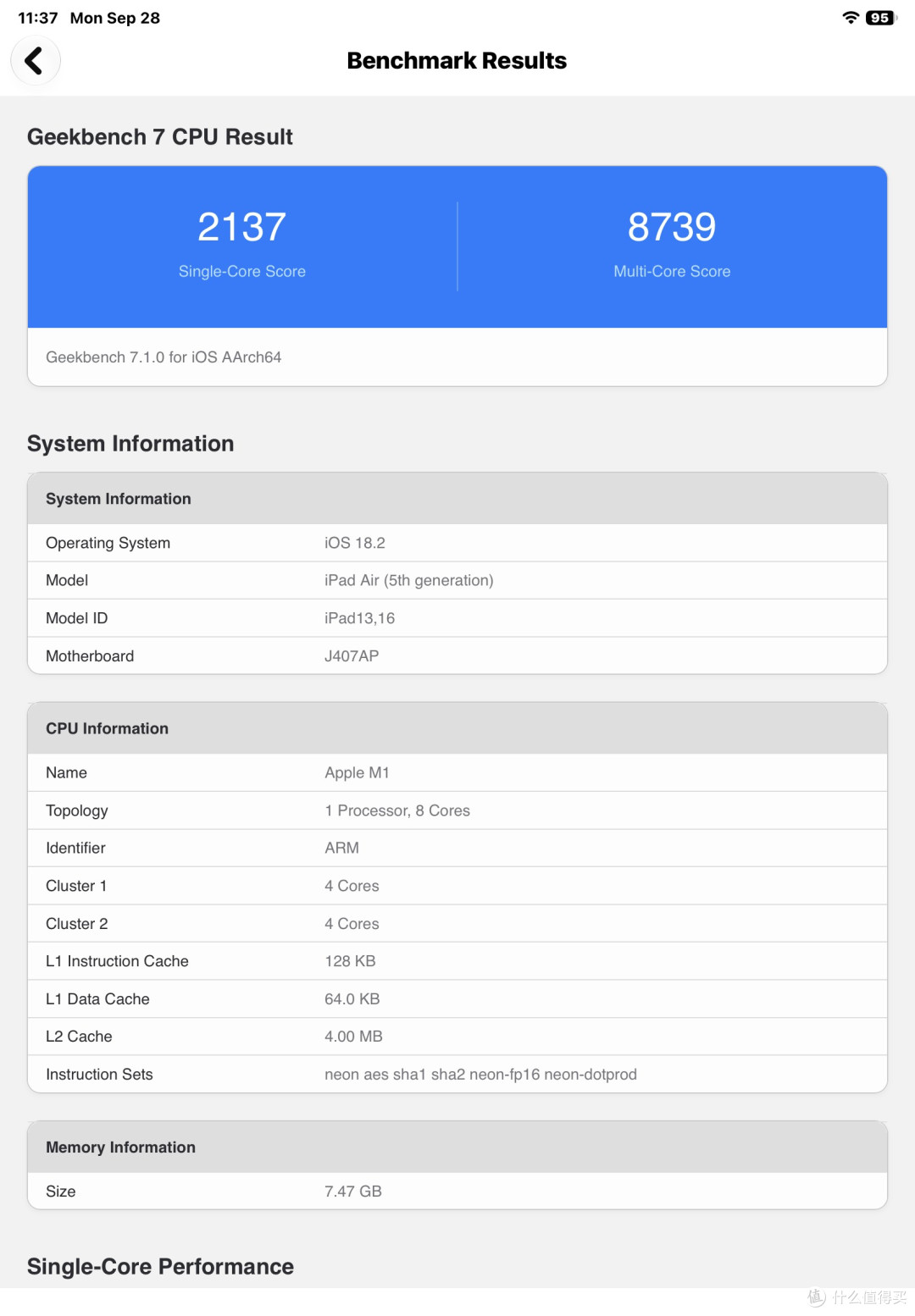Tap the Single-Core Performance heading
Image resolution: width=915 pixels, height=1316 pixels.
click(160, 1267)
